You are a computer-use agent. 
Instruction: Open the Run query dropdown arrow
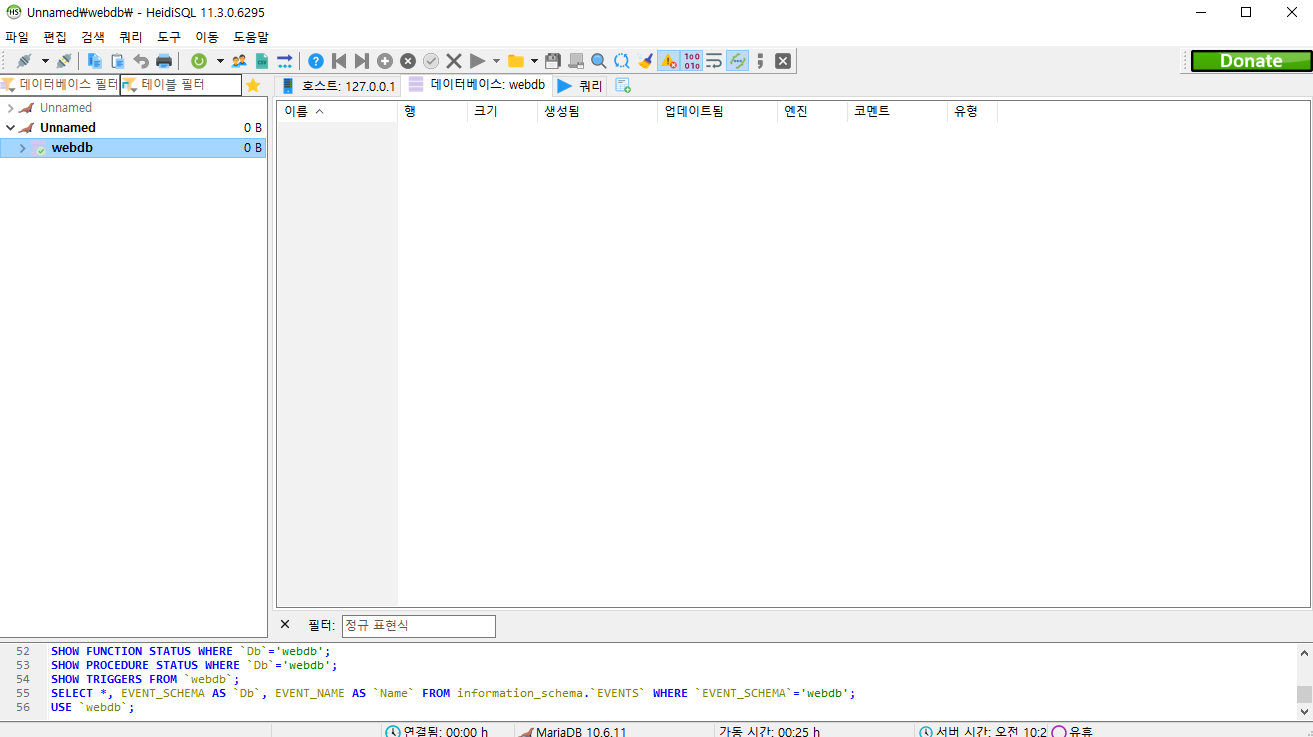[496, 61]
